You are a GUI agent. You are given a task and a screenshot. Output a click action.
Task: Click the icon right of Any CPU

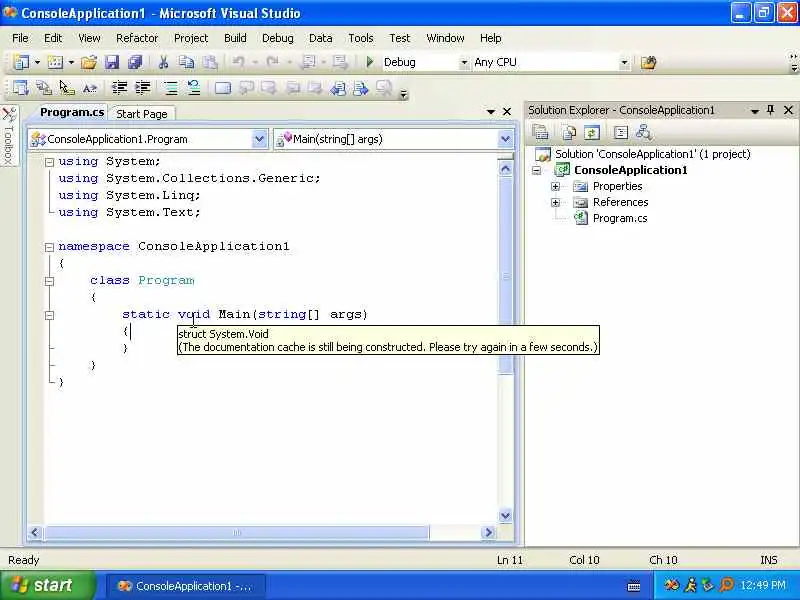point(648,62)
